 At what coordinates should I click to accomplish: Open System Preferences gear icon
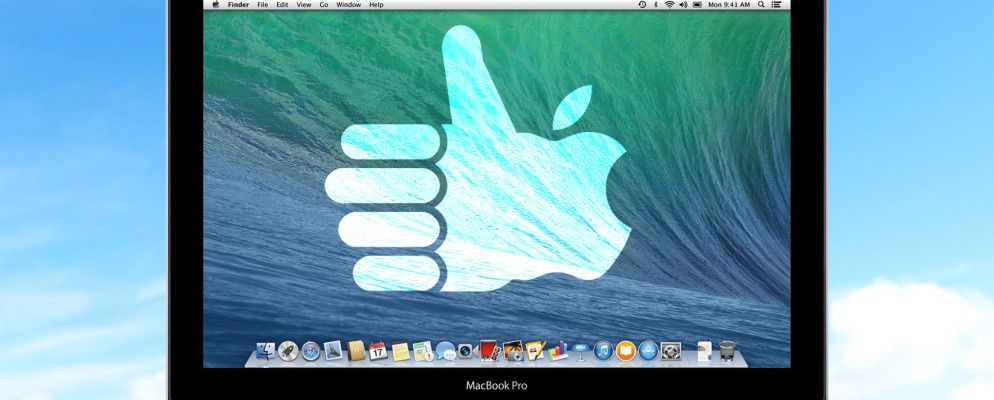pyautogui.click(x=671, y=351)
